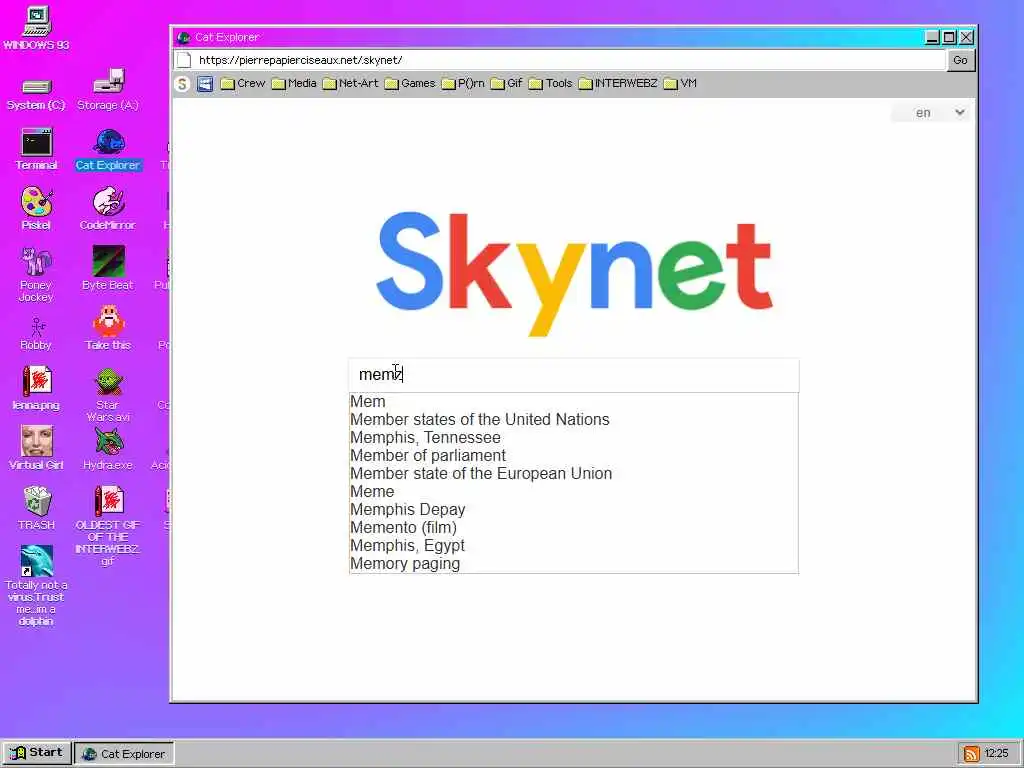Launch the dolphin Totally not a virus icon
Image resolution: width=1024 pixels, height=768 pixels.
coord(37,586)
